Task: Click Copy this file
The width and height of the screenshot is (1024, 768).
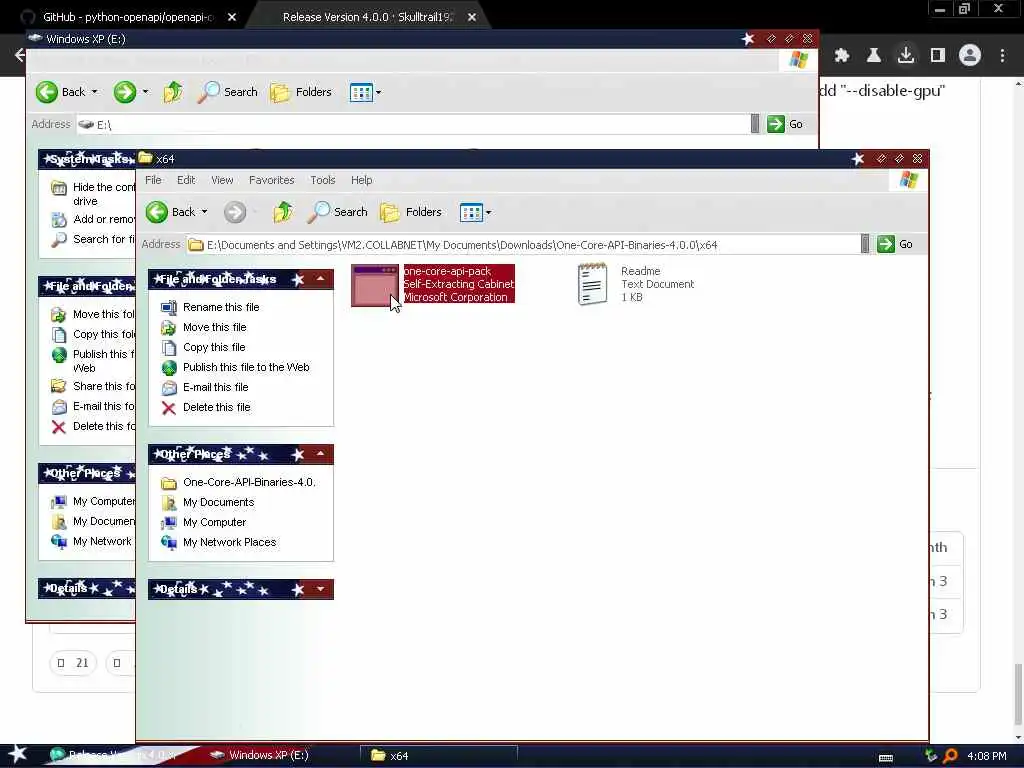Action: [214, 347]
